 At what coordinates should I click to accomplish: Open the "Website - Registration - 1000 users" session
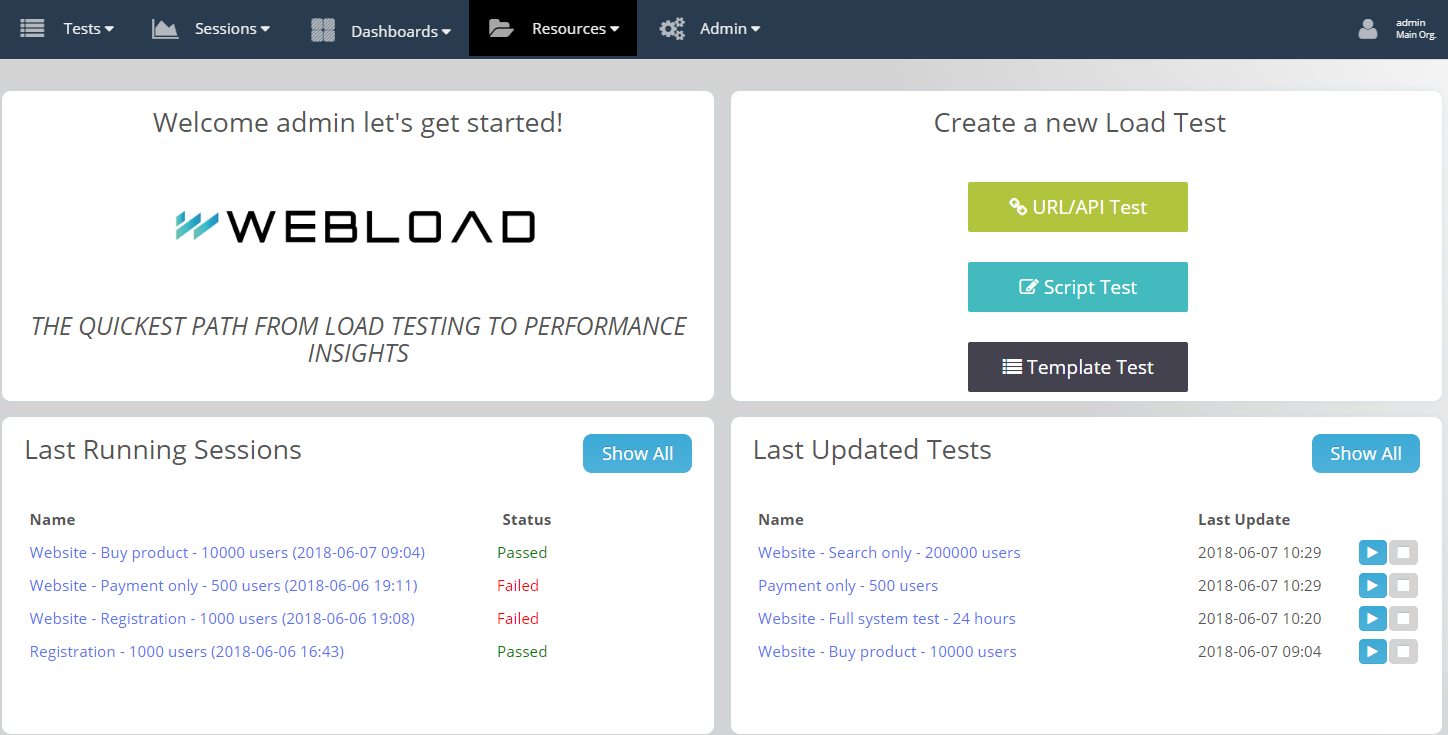pyautogui.click(x=222, y=618)
